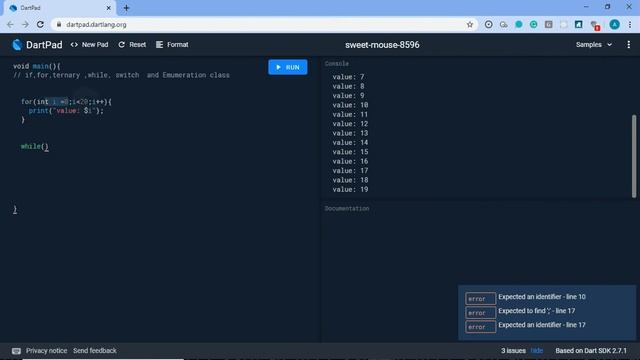Click the console scrollbar thumb

tap(634, 156)
